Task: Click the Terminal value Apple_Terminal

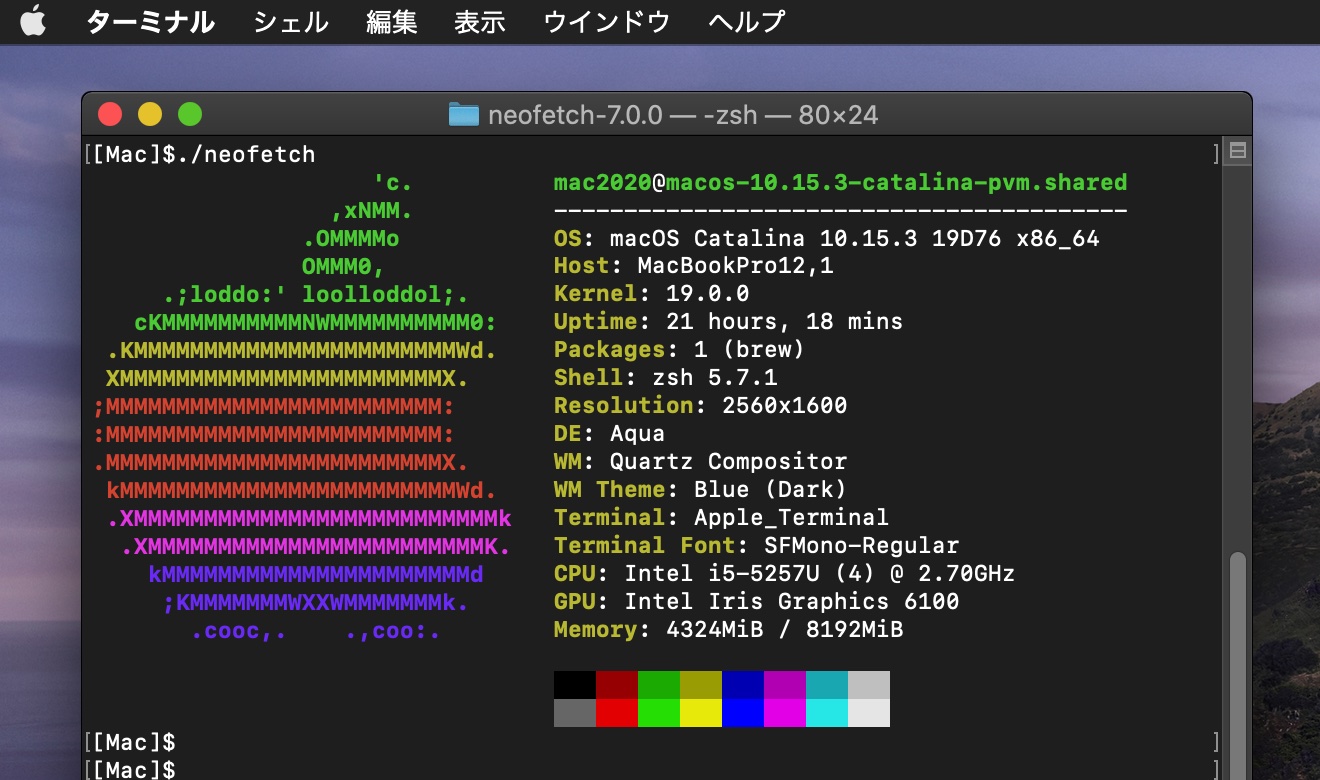Action: [x=791, y=519]
